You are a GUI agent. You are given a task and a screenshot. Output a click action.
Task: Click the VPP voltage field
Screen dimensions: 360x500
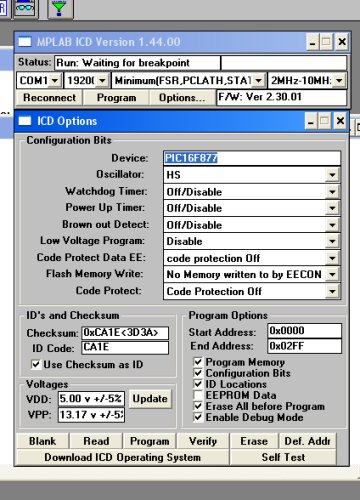tap(91, 415)
